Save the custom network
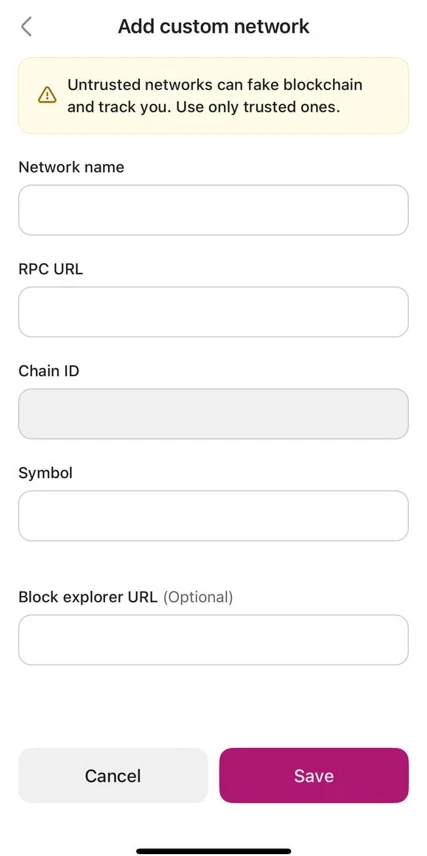Viewport: 427px width, 856px height. tap(314, 775)
